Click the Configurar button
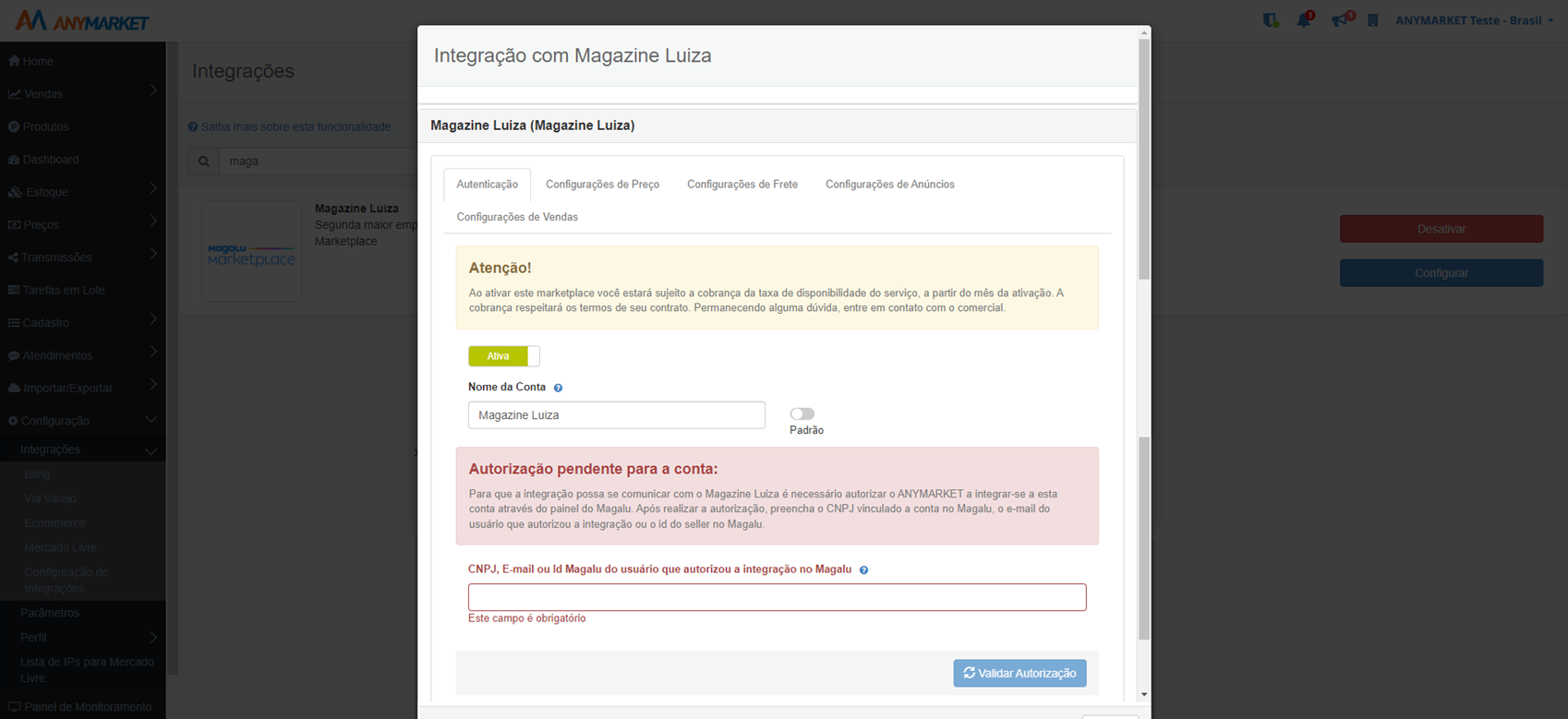1568x719 pixels. click(1441, 273)
